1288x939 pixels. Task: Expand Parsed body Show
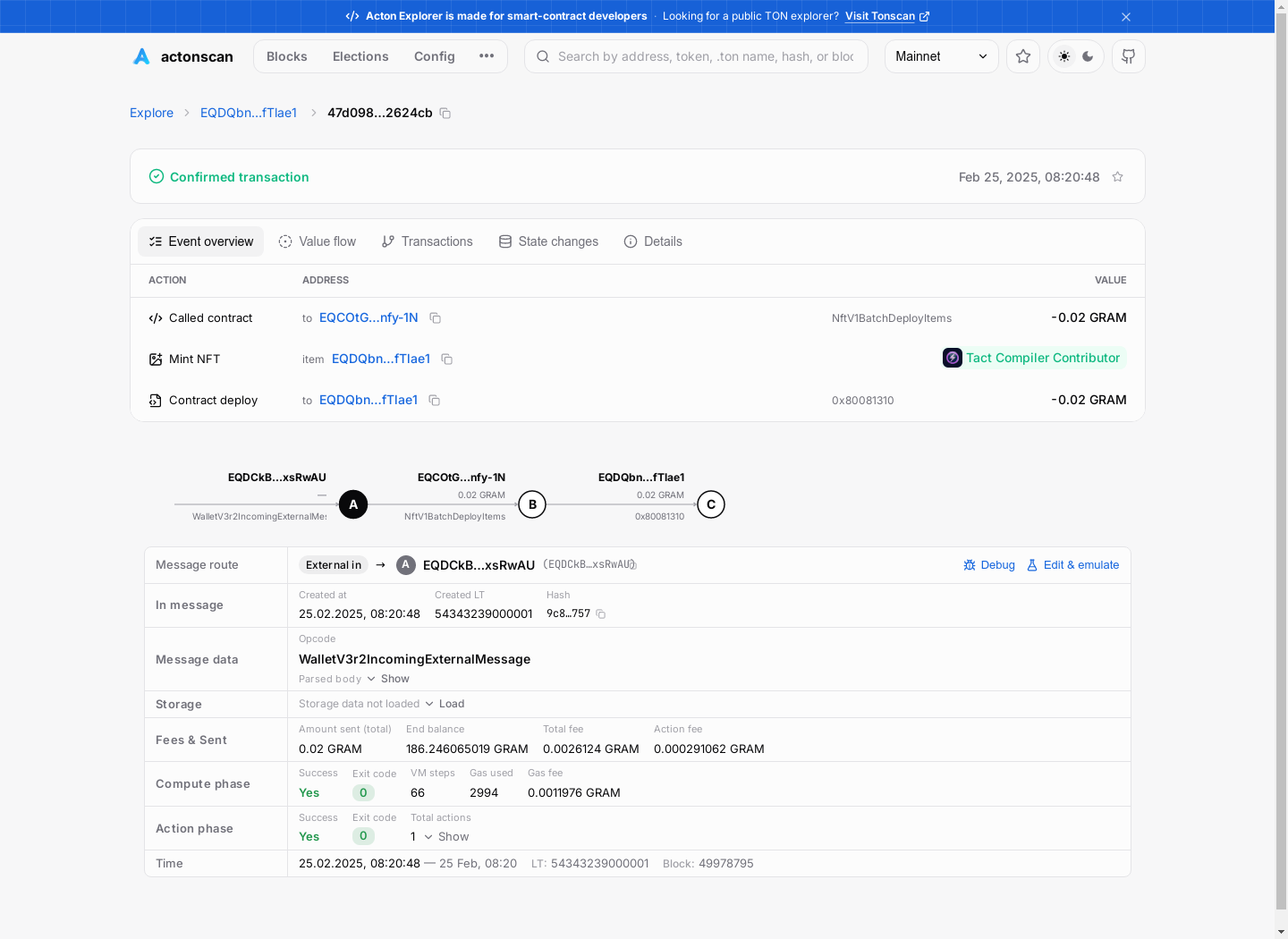click(x=387, y=679)
